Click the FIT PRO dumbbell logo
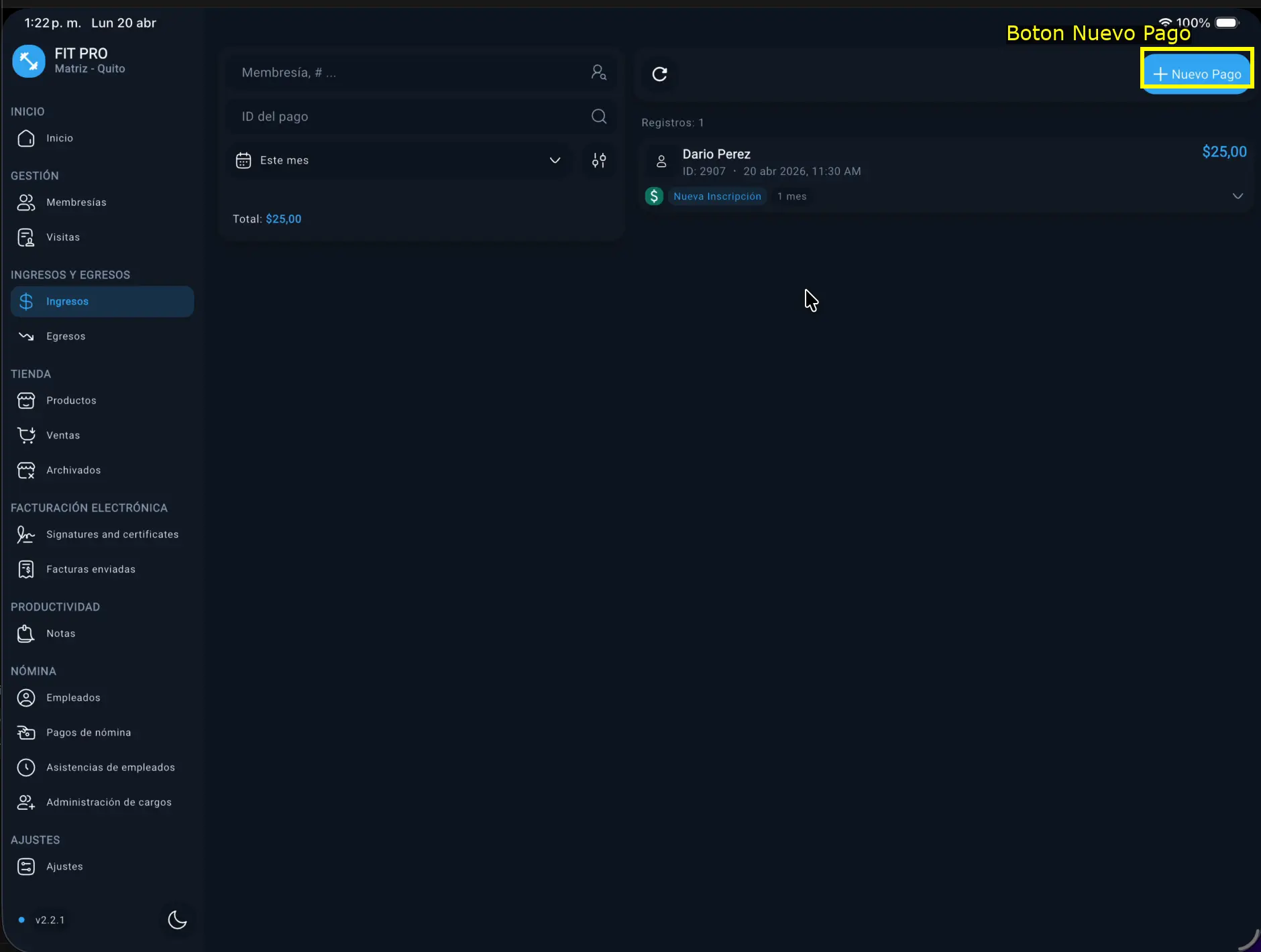 coord(29,61)
